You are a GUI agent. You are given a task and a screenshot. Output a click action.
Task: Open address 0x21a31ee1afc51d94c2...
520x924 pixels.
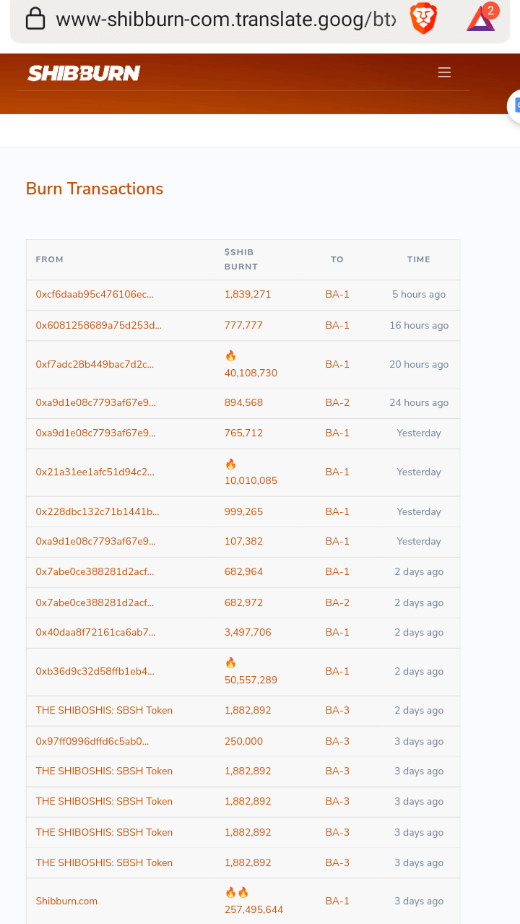(96, 472)
